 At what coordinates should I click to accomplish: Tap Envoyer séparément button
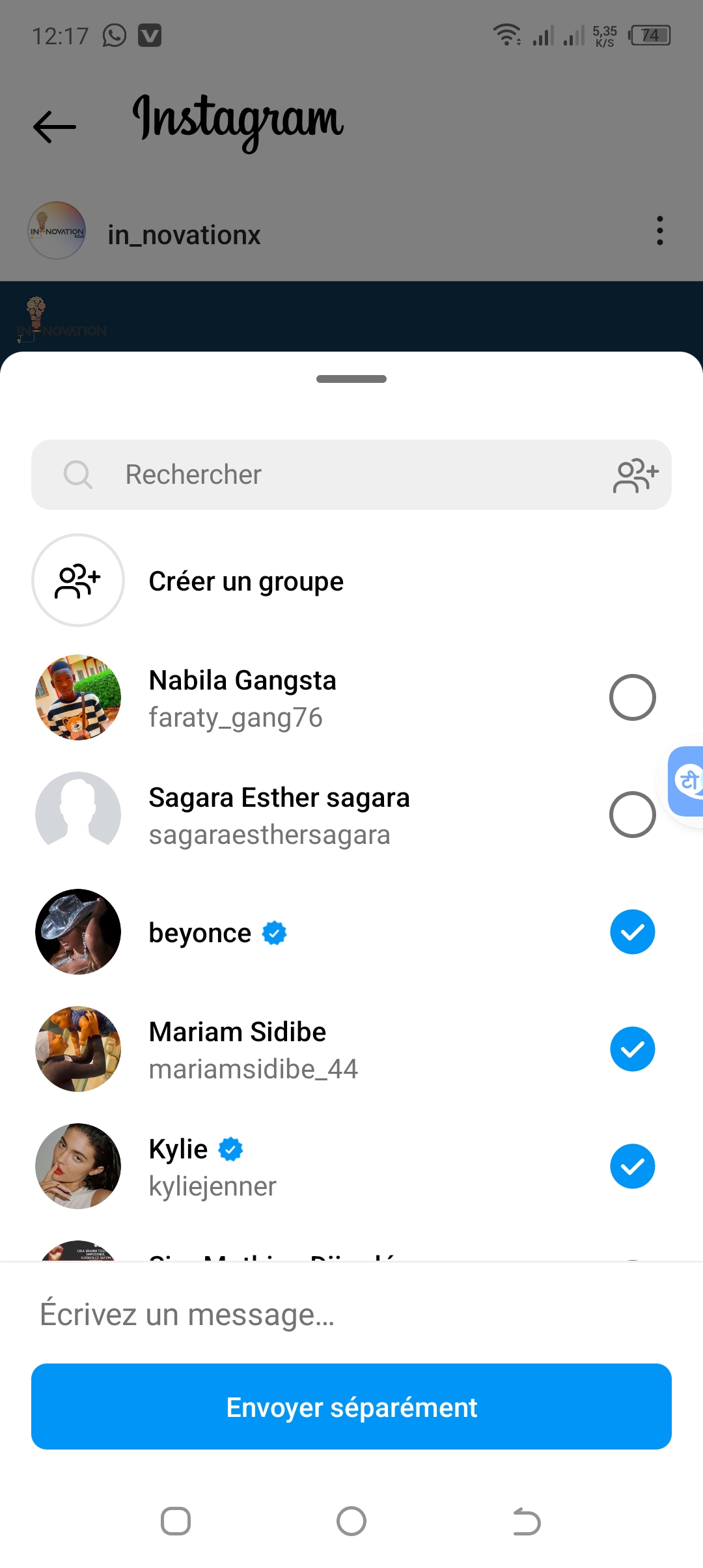(x=351, y=1407)
